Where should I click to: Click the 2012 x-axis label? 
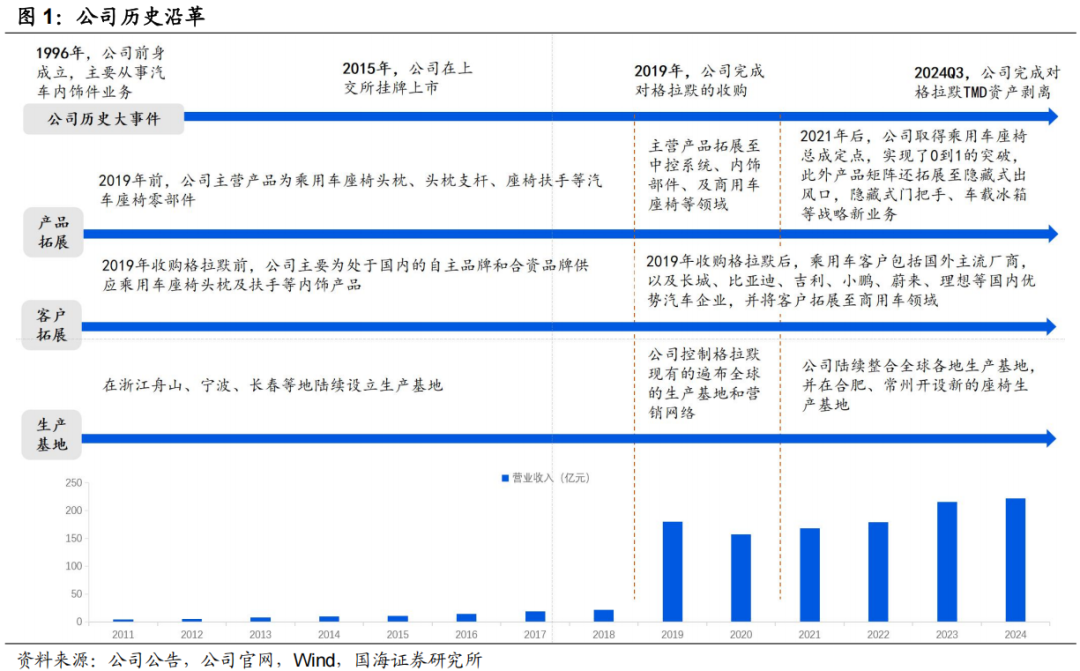(191, 634)
